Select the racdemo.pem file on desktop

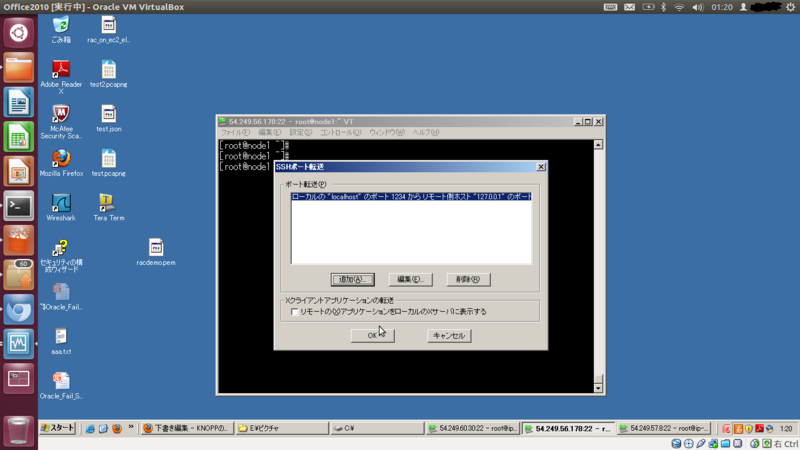tap(156, 252)
